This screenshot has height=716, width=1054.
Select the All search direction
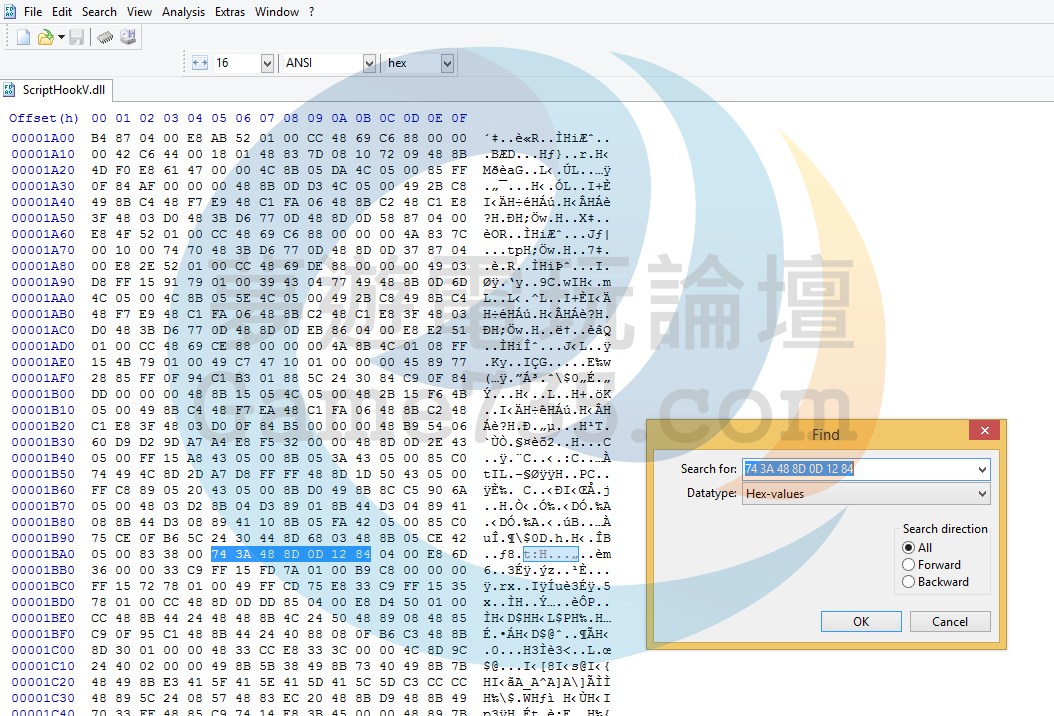[909, 548]
